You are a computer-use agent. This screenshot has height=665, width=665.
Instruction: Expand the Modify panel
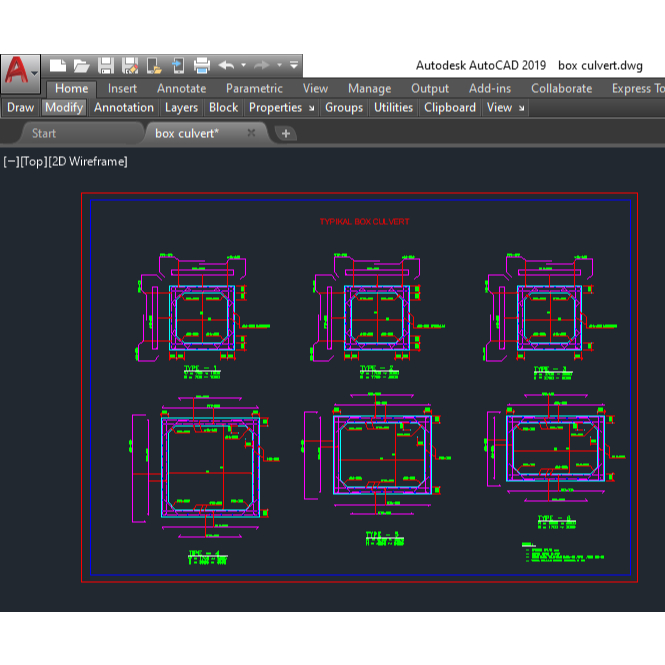[x=64, y=108]
